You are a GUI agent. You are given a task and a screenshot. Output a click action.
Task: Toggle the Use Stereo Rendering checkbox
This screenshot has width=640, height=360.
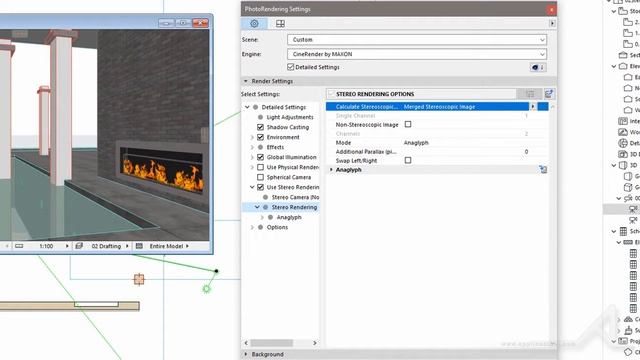pyautogui.click(x=260, y=187)
